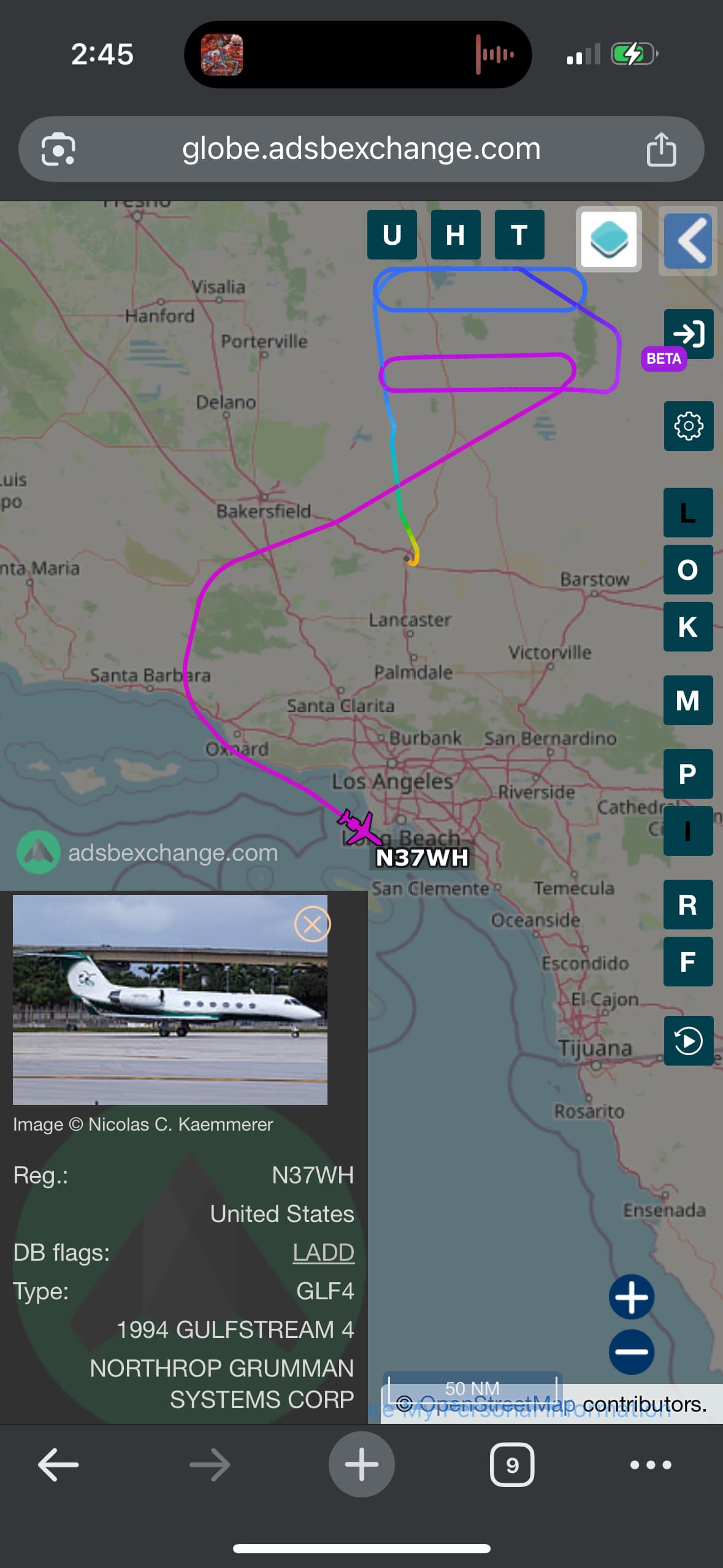Open the LADD database flag link
Image resolution: width=723 pixels, height=1568 pixels.
click(x=323, y=1252)
